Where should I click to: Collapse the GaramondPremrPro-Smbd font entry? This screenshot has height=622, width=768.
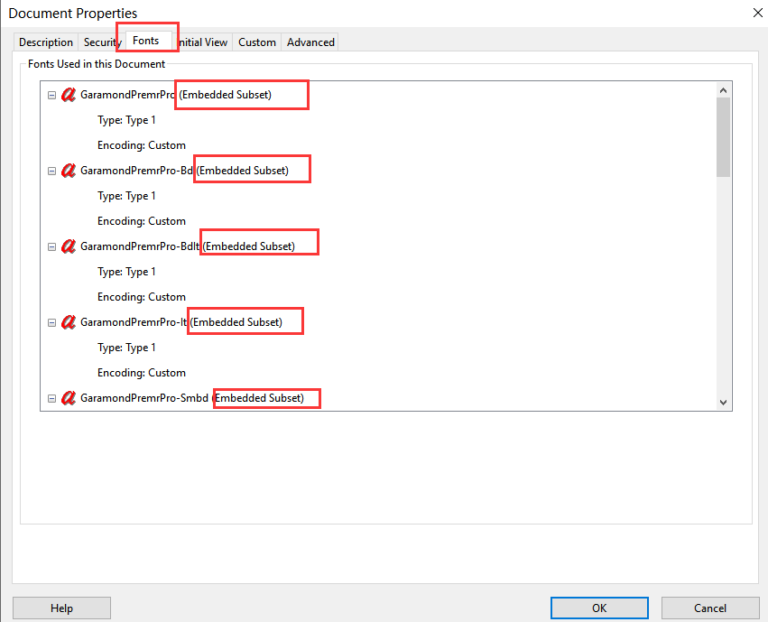52,399
